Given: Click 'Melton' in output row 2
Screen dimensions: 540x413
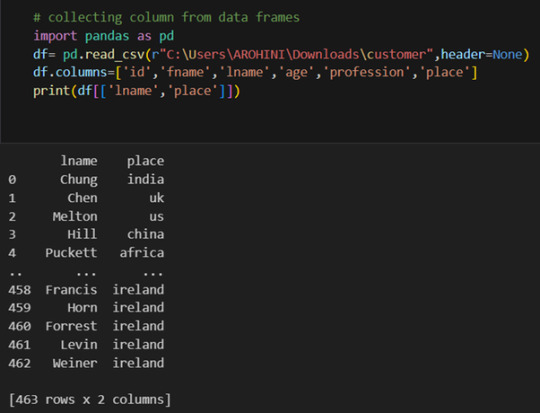Looking at the screenshot, I should (75, 217).
